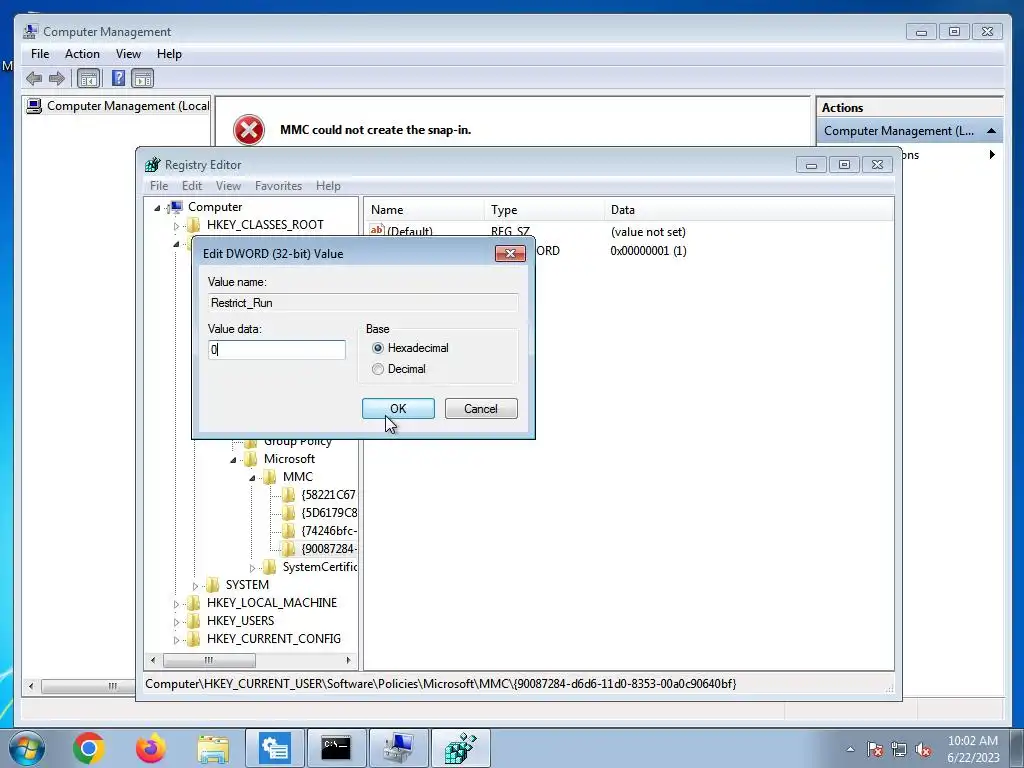The width and height of the screenshot is (1024, 768).
Task: Collapse the Computer Management (L... actions header
Action: coord(991,131)
